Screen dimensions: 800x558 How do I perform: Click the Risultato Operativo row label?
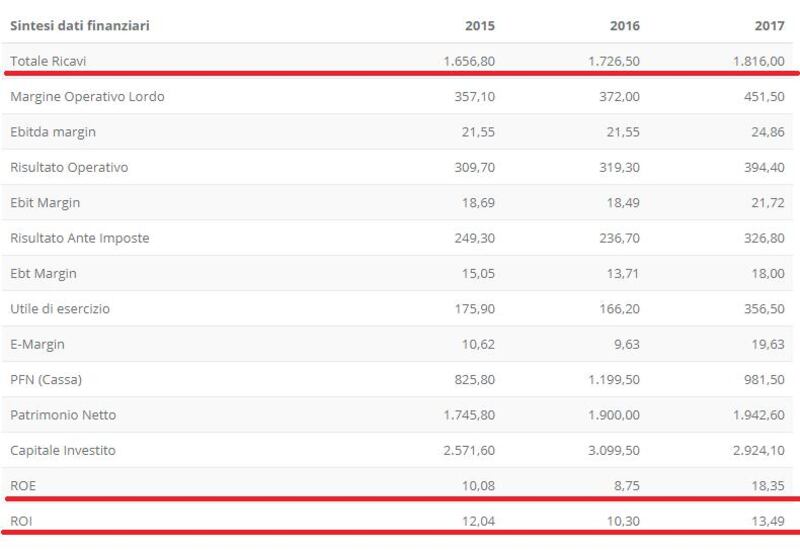coord(69,167)
